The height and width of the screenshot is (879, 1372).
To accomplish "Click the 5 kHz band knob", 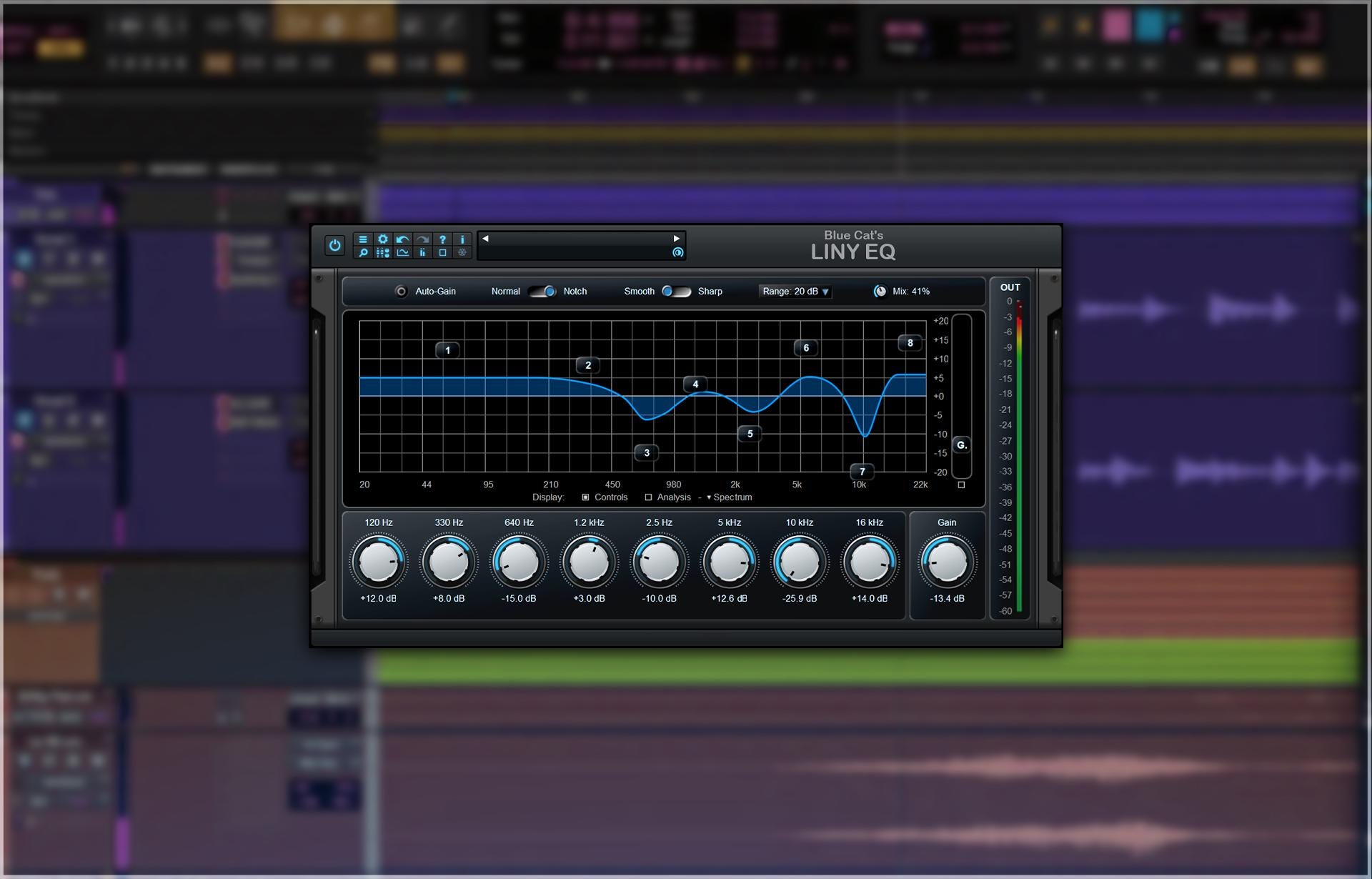I will pos(729,562).
